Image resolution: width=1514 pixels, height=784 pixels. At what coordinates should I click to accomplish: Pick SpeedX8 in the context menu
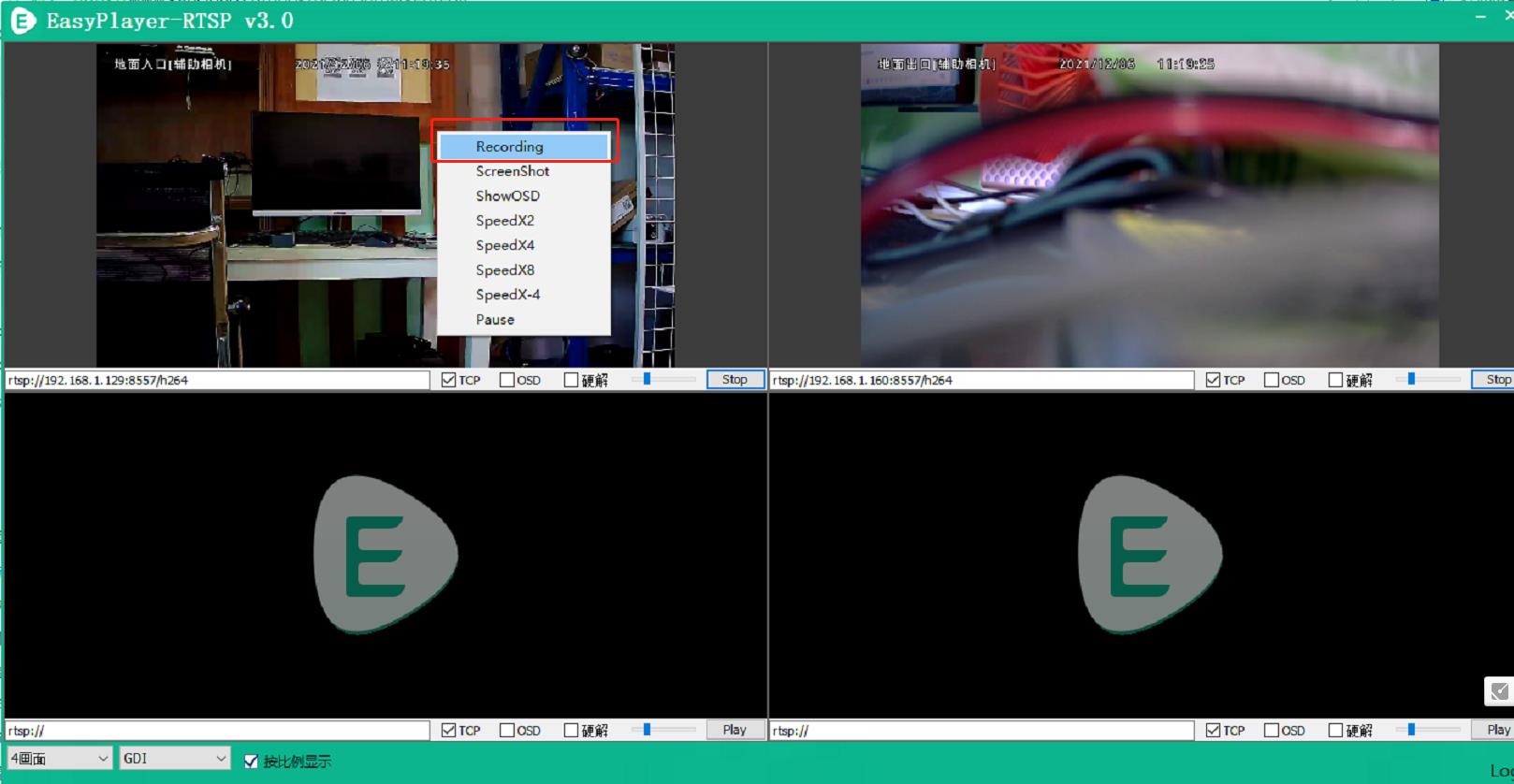[x=524, y=270]
